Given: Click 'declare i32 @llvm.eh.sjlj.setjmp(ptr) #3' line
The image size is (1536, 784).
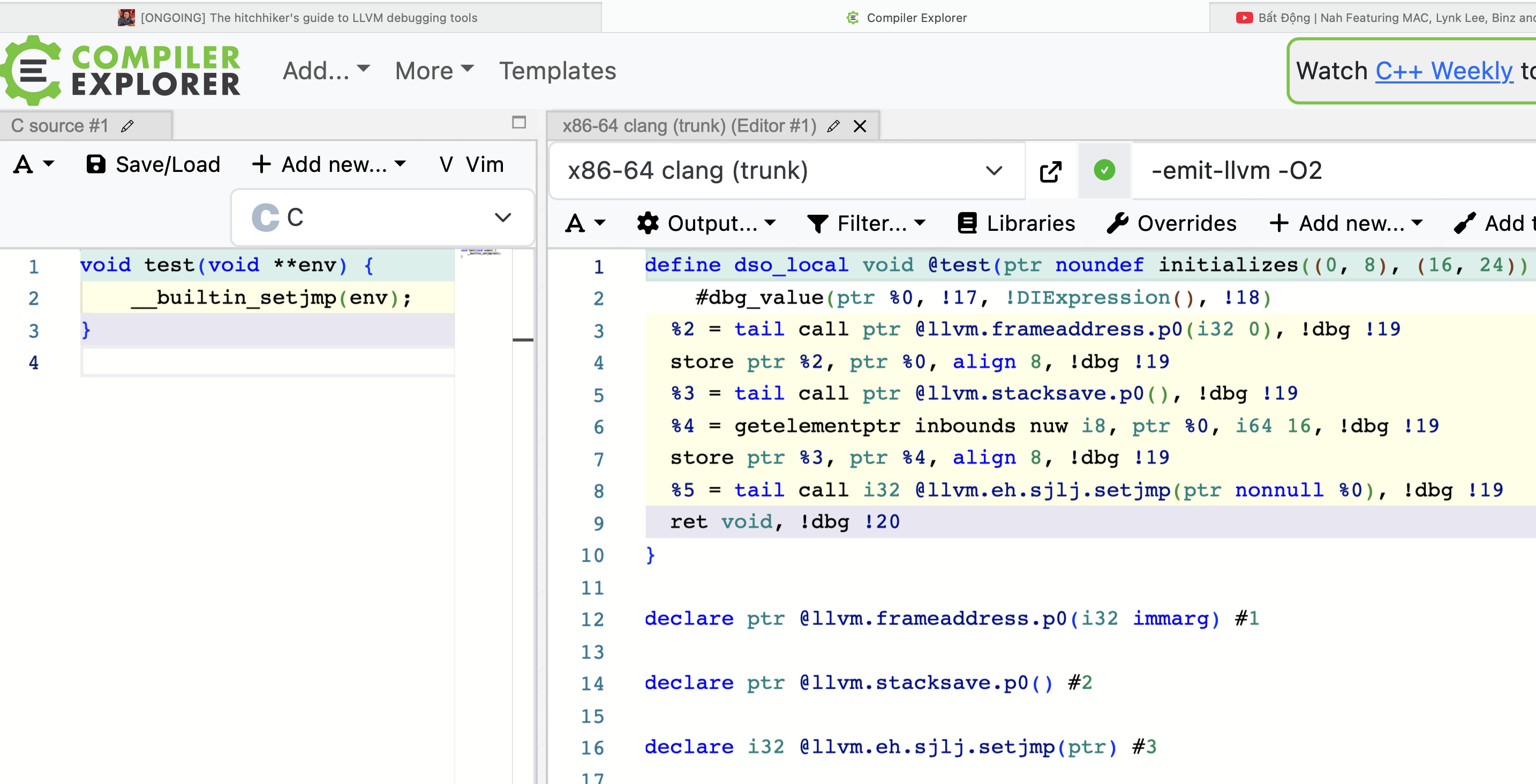Looking at the screenshot, I should (x=900, y=748).
